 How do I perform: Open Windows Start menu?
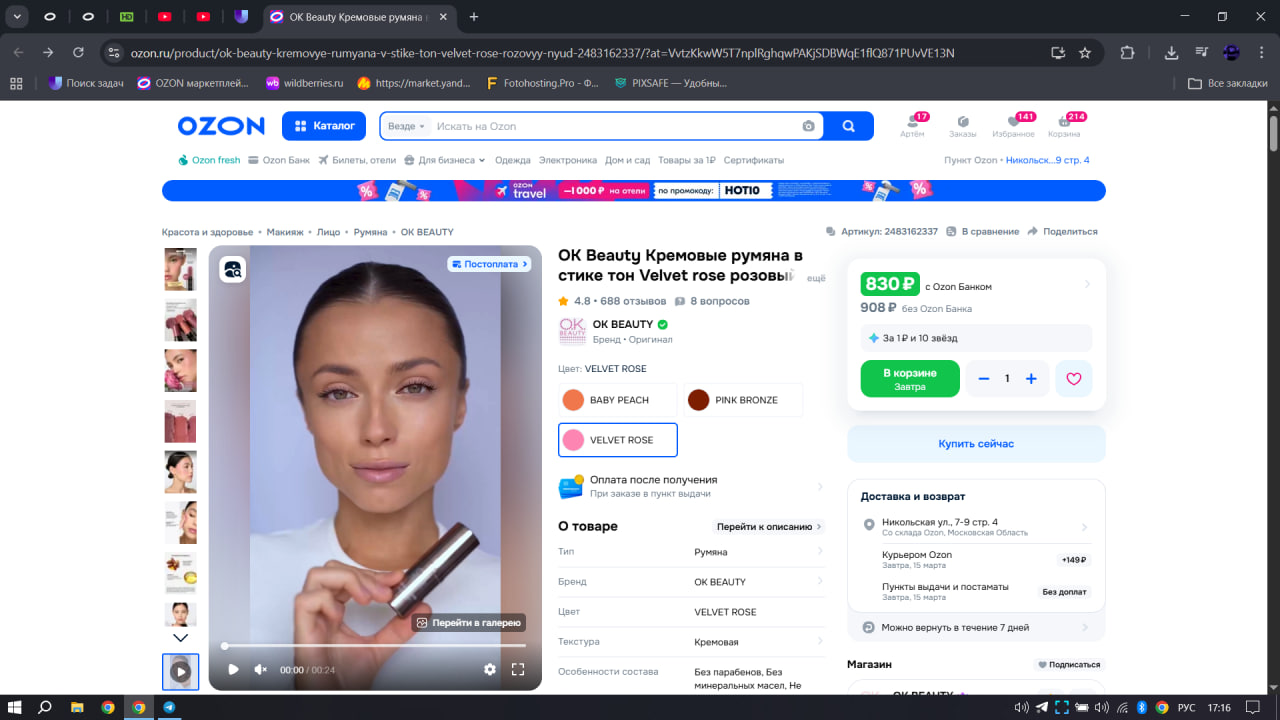coord(15,707)
